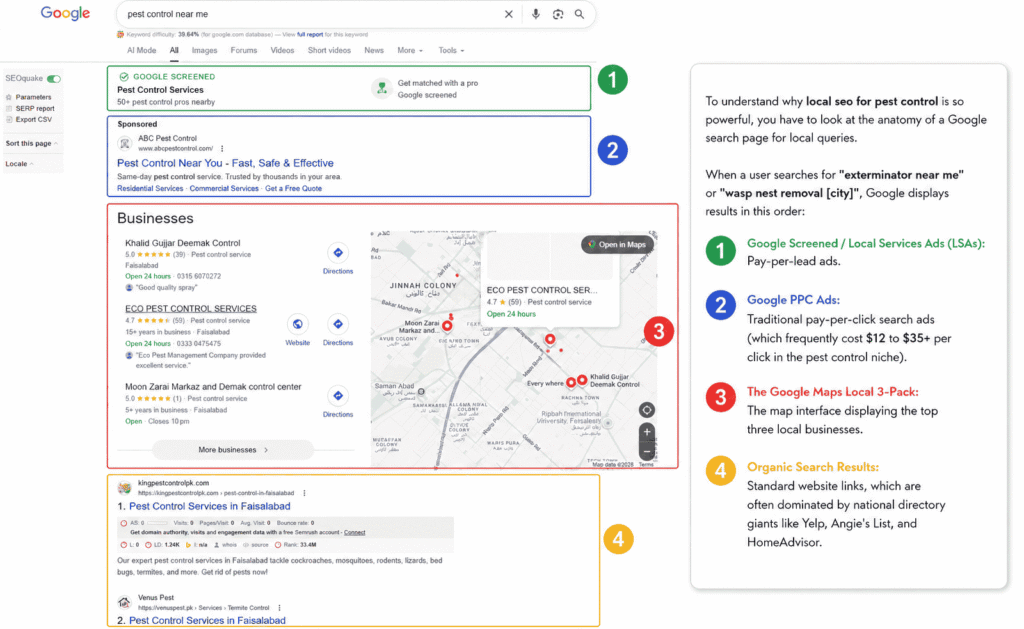
Task: Click the Moon Zarai Markaz map pin
Action: tap(447, 325)
